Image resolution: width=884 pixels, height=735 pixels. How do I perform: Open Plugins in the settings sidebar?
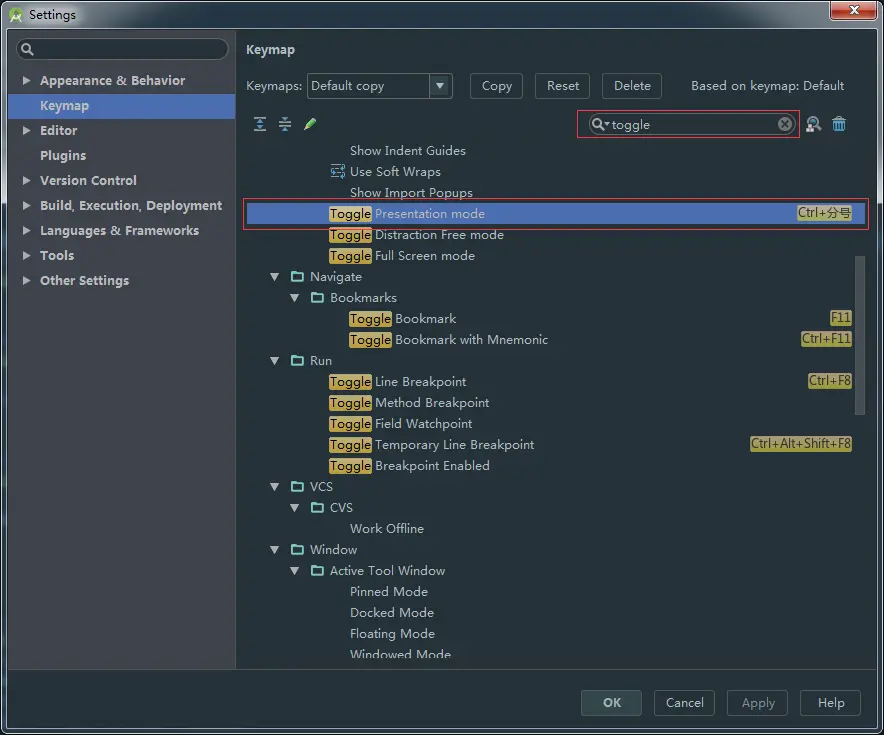click(x=63, y=155)
